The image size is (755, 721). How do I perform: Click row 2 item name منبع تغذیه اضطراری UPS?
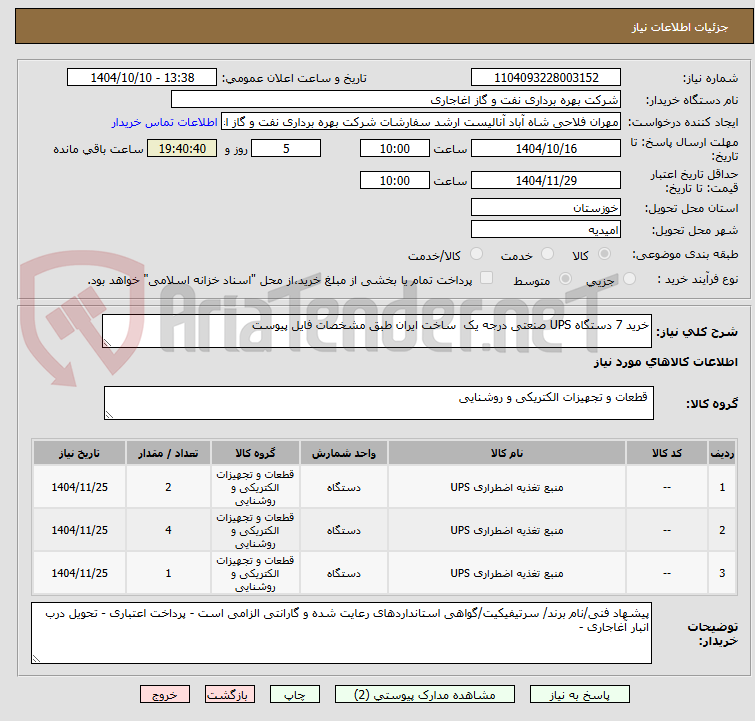point(507,530)
